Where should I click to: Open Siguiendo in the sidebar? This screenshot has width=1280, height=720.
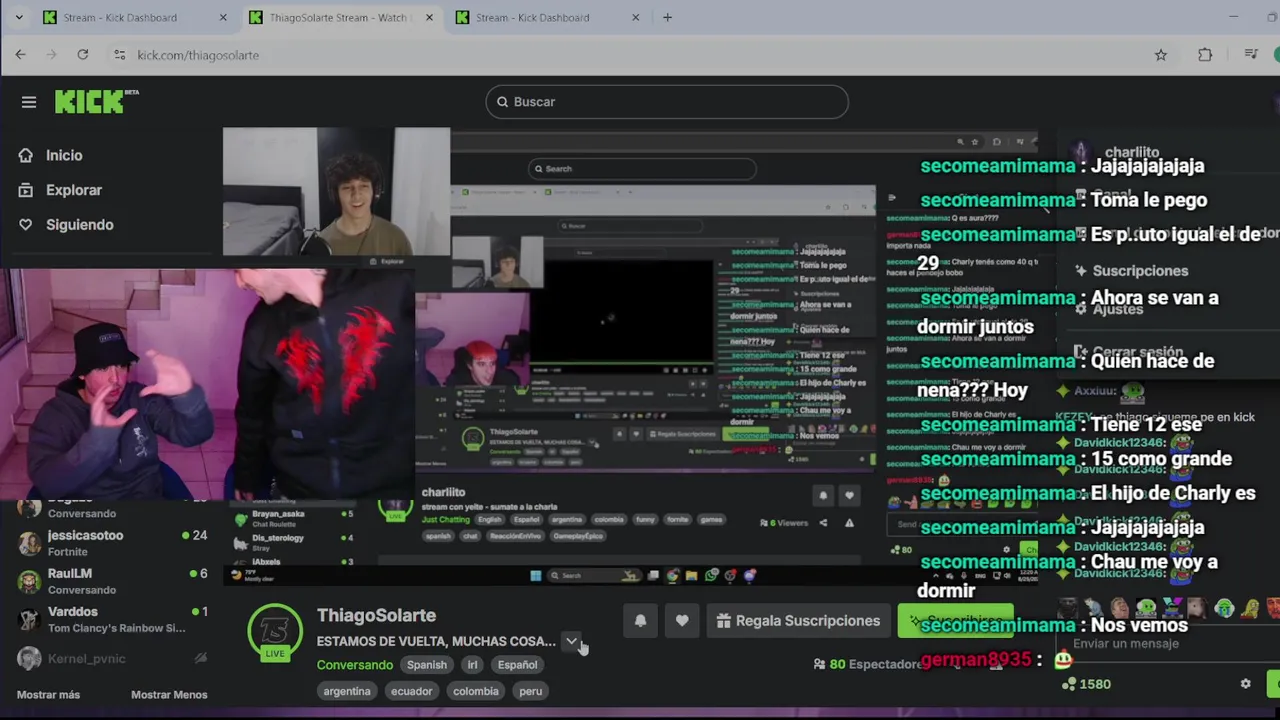coord(79,225)
